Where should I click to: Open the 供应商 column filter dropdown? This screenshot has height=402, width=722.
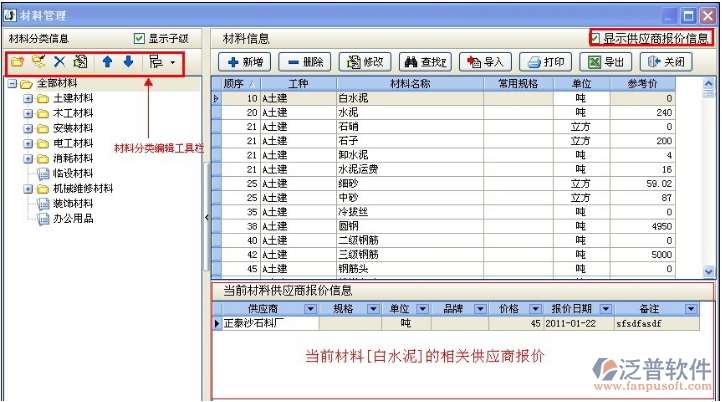coord(309,309)
